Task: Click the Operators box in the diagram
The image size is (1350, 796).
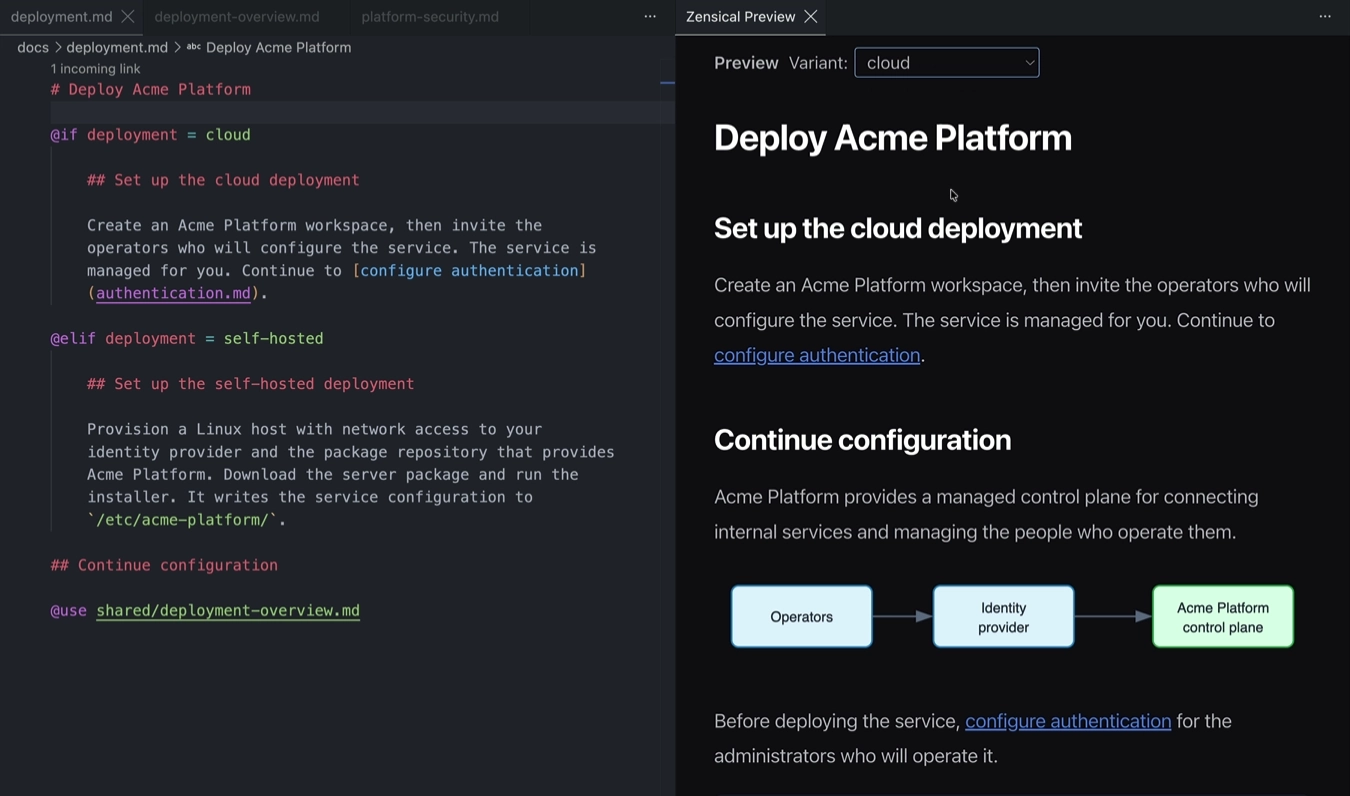Action: pyautogui.click(x=802, y=617)
